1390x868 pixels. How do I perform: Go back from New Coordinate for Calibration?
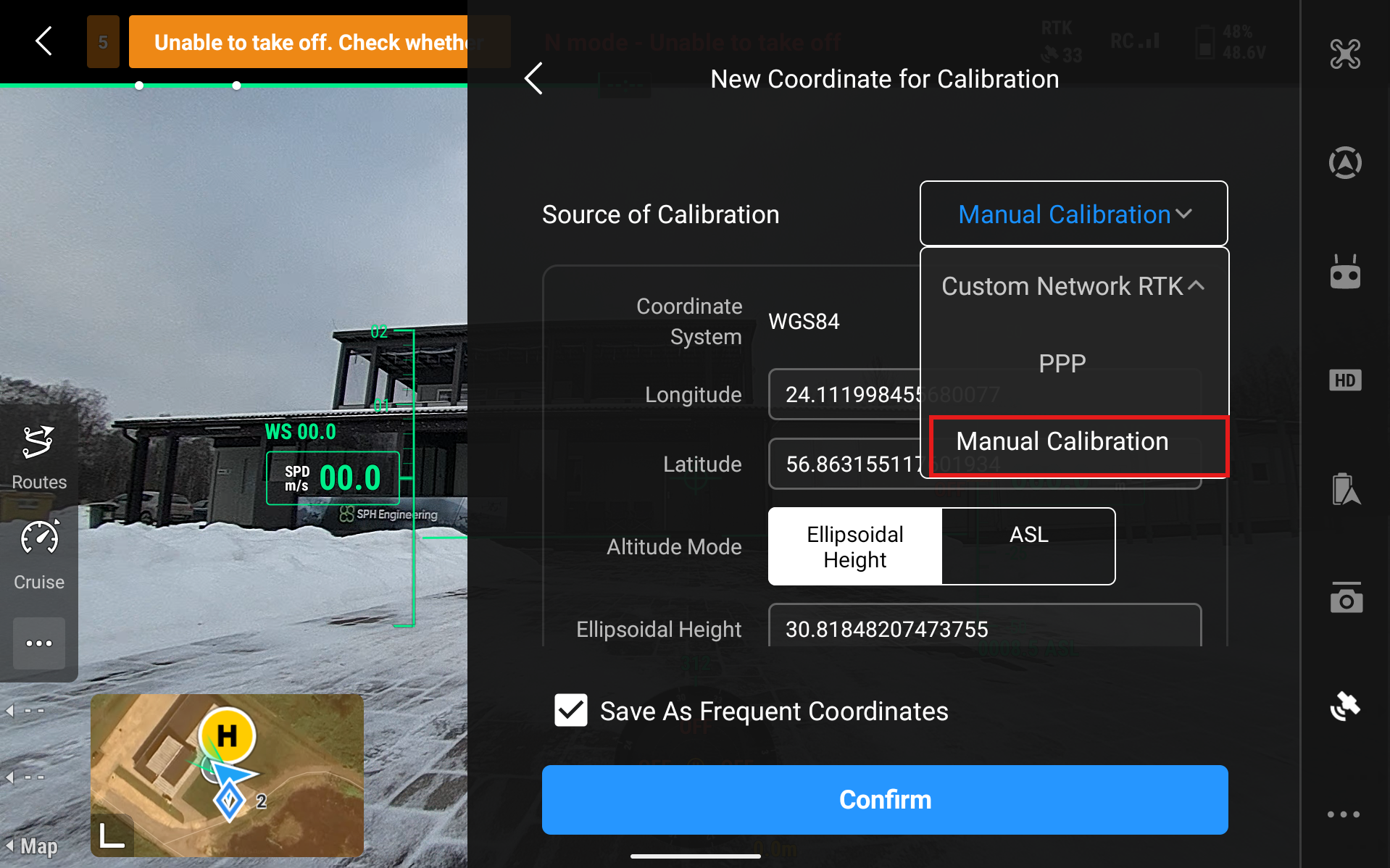(x=534, y=79)
